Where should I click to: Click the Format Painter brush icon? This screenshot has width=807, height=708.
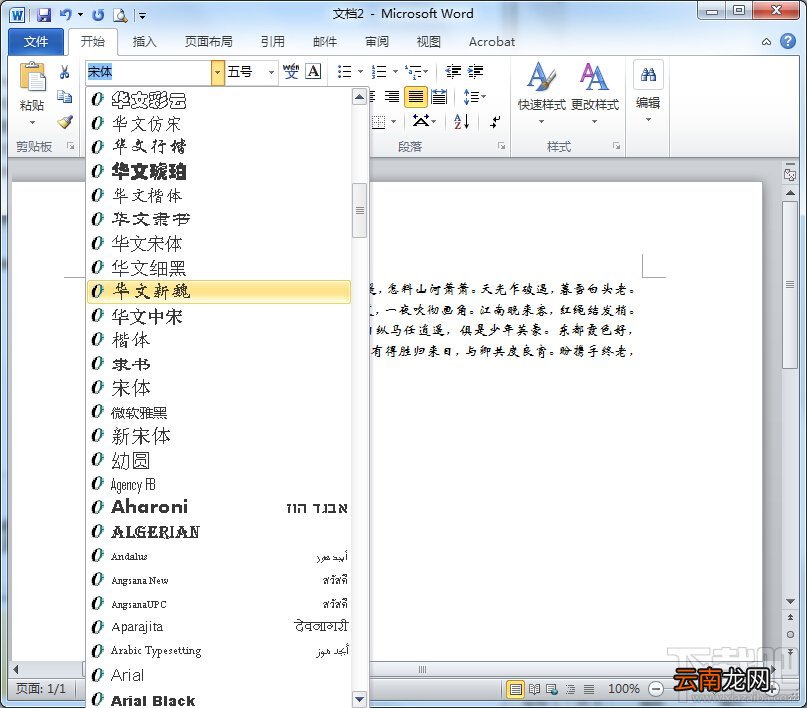(65, 122)
